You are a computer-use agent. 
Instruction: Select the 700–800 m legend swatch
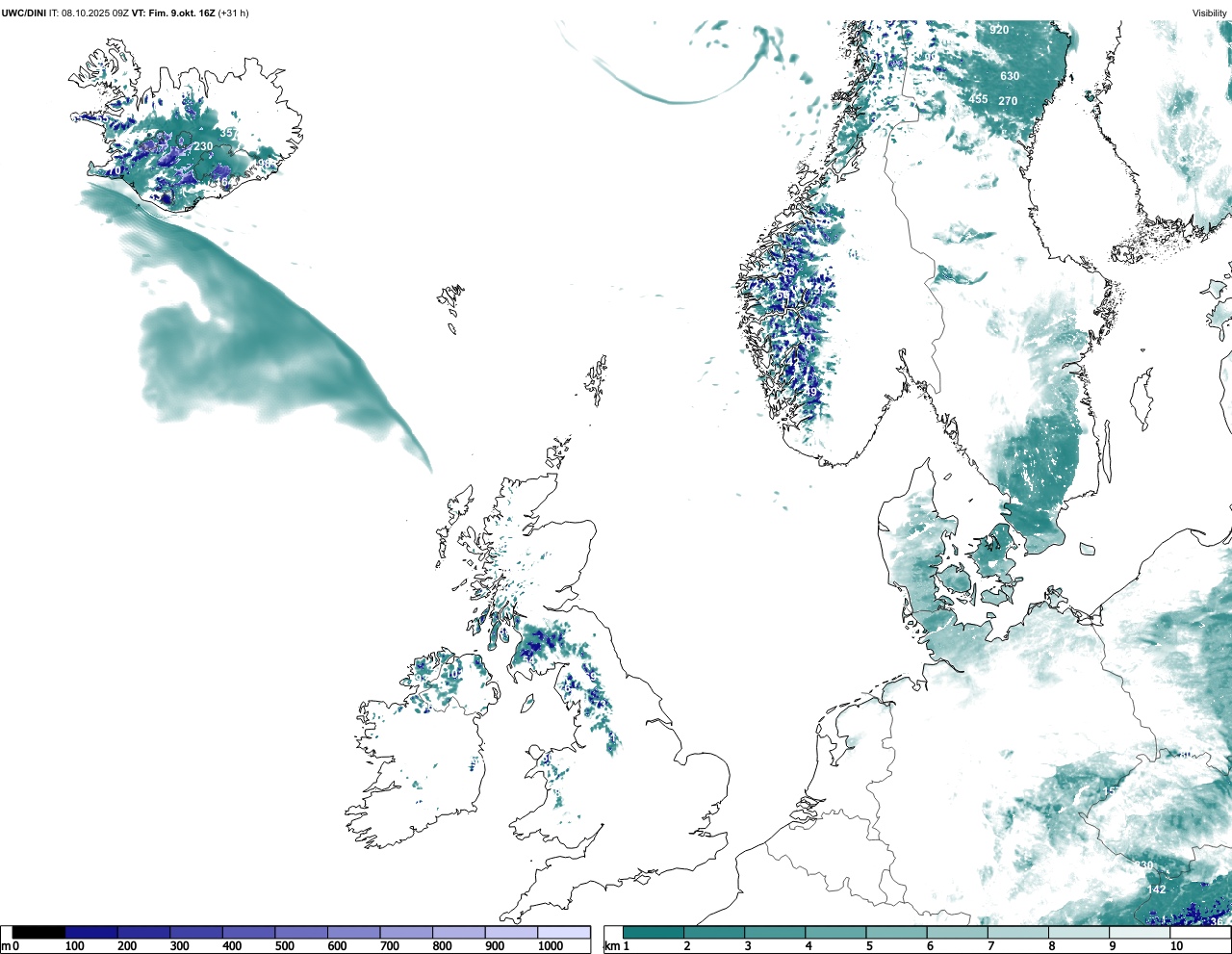(405, 932)
